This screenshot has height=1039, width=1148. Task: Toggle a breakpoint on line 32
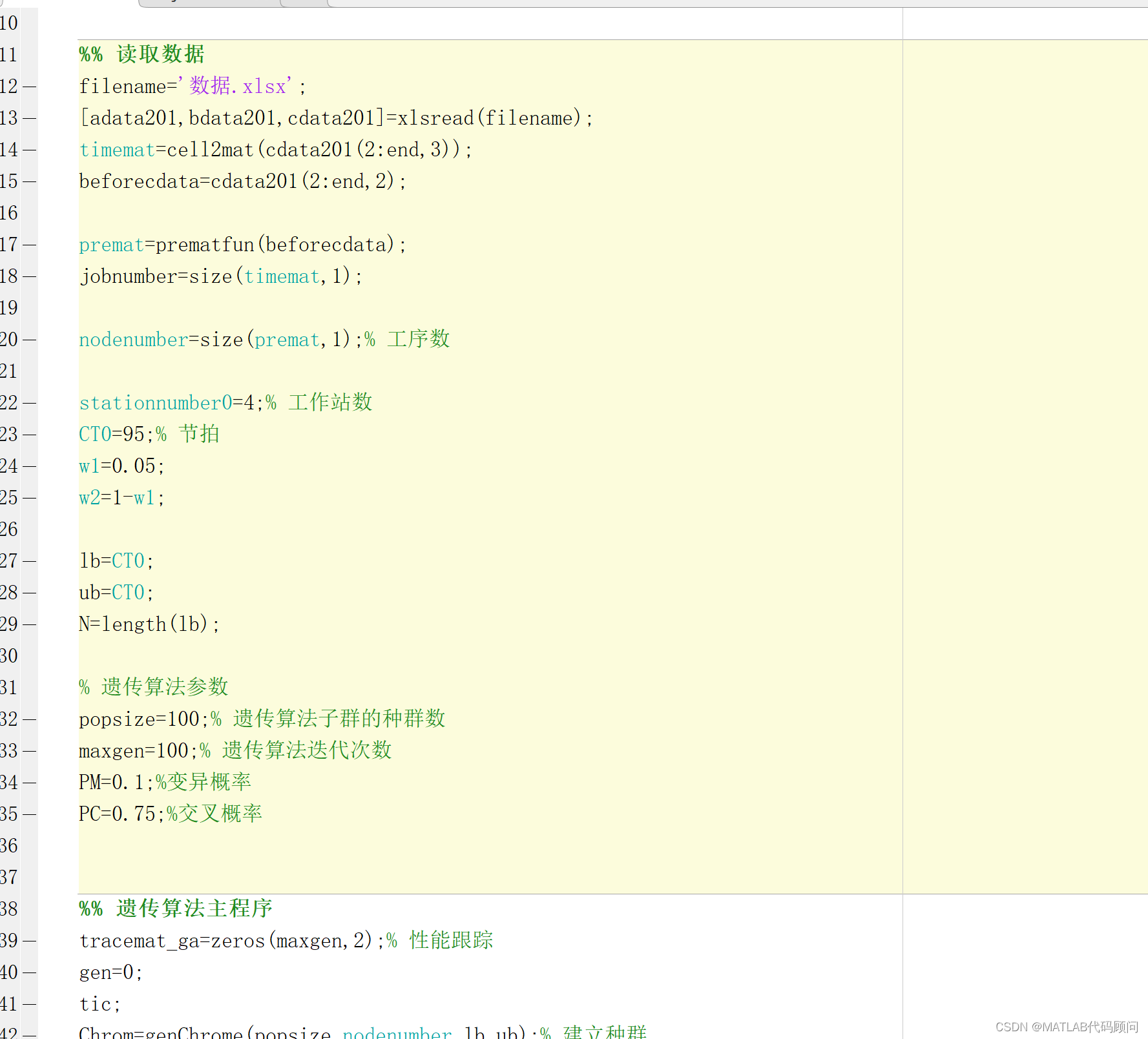(x=29, y=718)
